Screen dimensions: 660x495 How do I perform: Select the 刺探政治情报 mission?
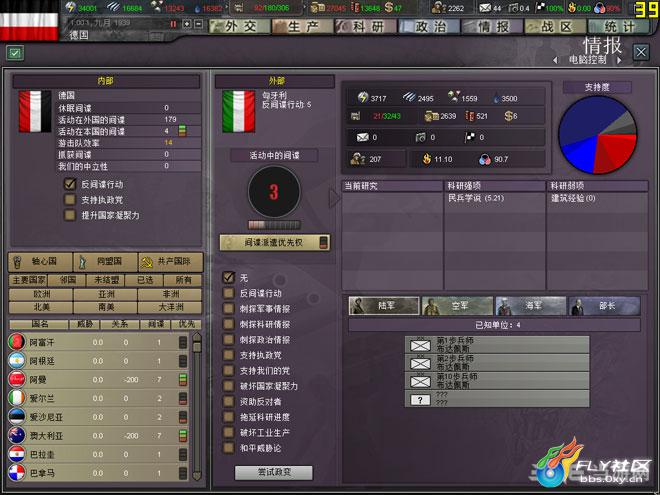click(229, 340)
